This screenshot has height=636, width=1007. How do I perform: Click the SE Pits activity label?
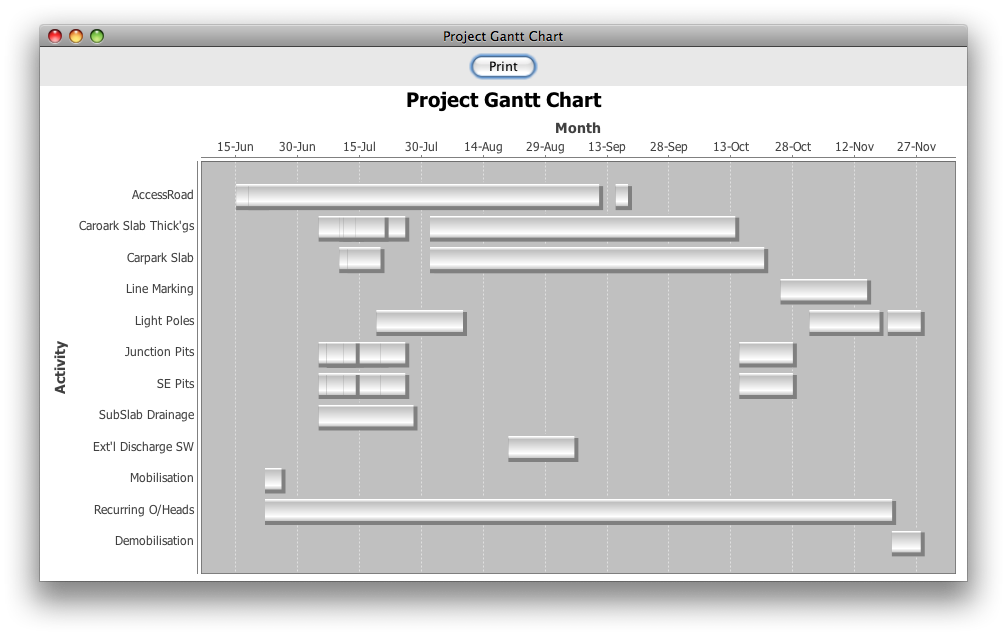pyautogui.click(x=175, y=384)
